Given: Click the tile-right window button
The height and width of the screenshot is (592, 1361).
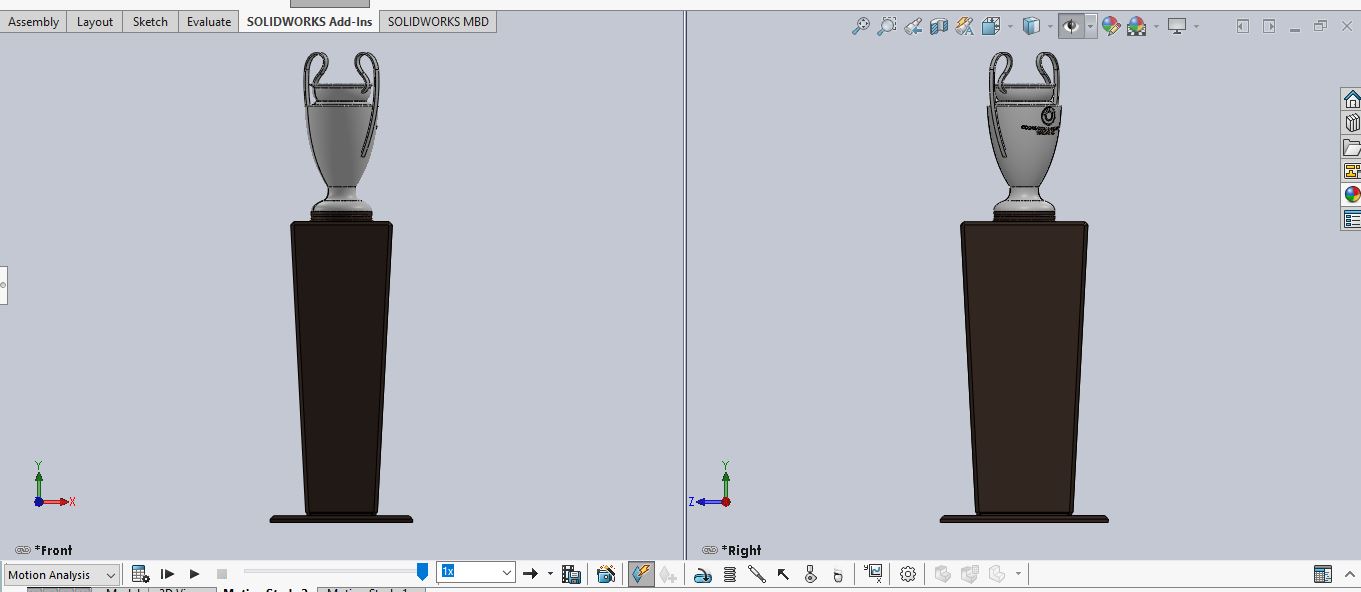Looking at the screenshot, I should (x=1269, y=26).
